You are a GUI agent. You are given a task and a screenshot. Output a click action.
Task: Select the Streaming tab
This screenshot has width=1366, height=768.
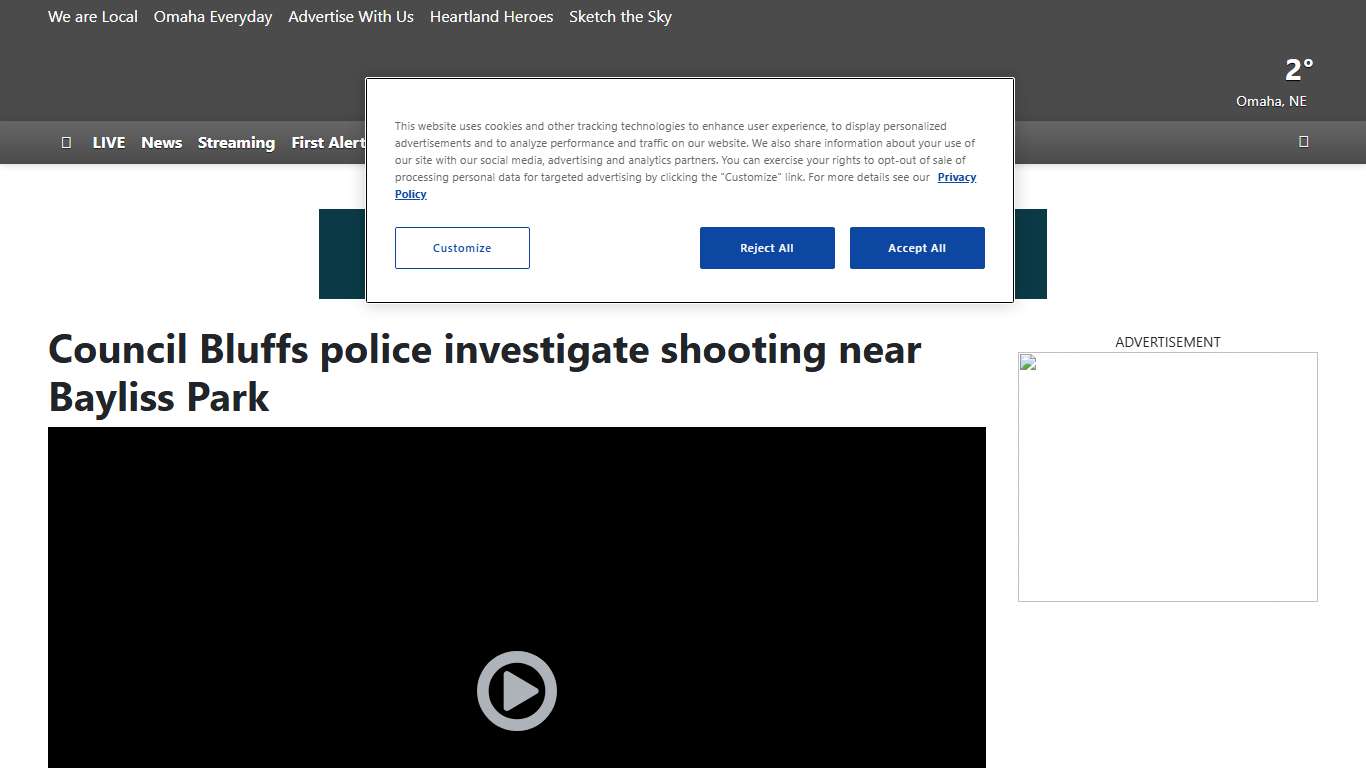tap(236, 142)
